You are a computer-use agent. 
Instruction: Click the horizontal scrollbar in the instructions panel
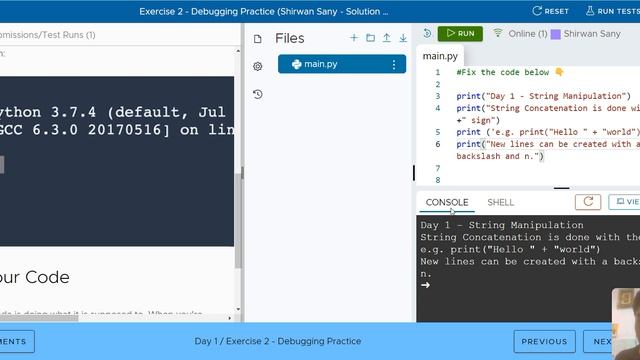39,318
